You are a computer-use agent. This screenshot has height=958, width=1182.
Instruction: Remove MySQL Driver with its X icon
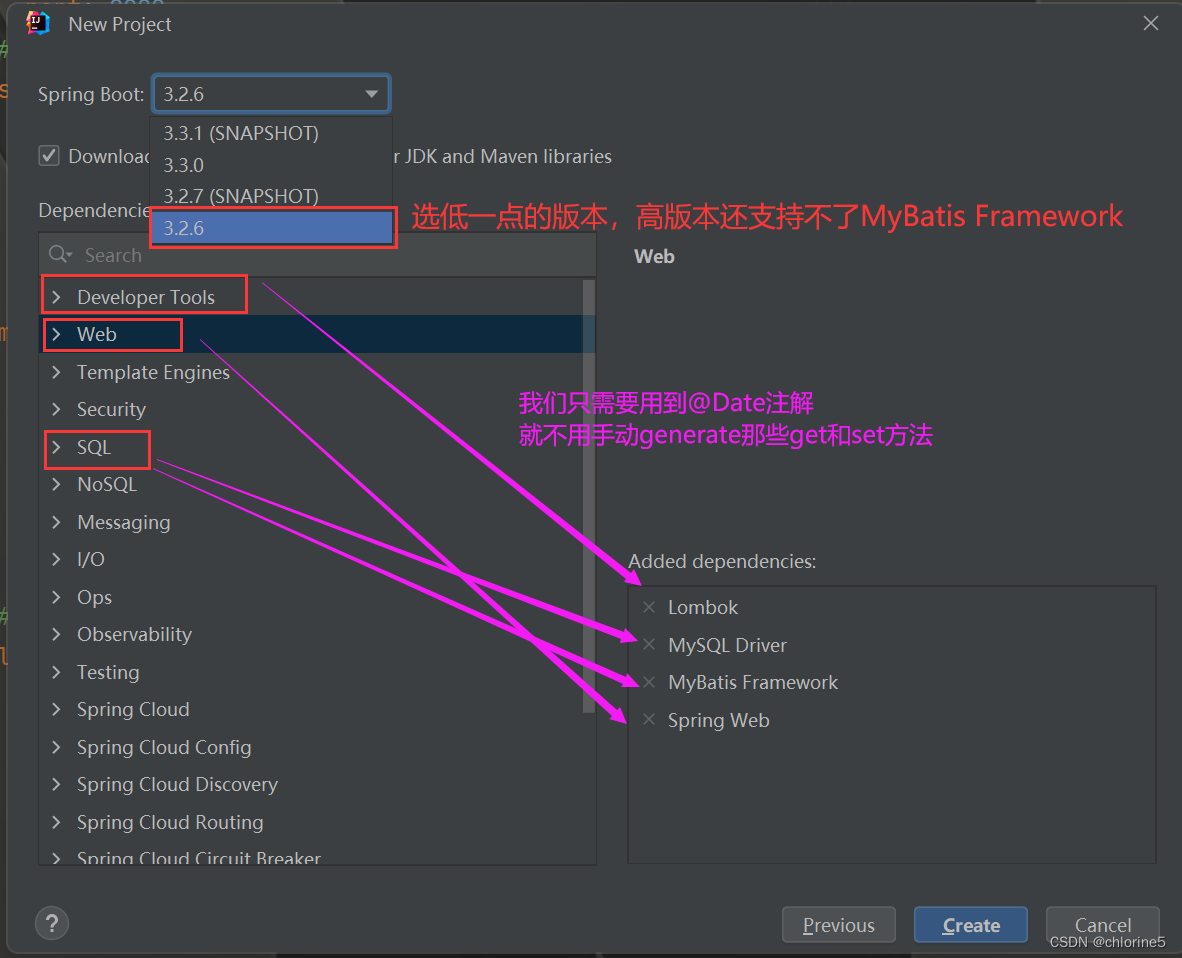(649, 644)
